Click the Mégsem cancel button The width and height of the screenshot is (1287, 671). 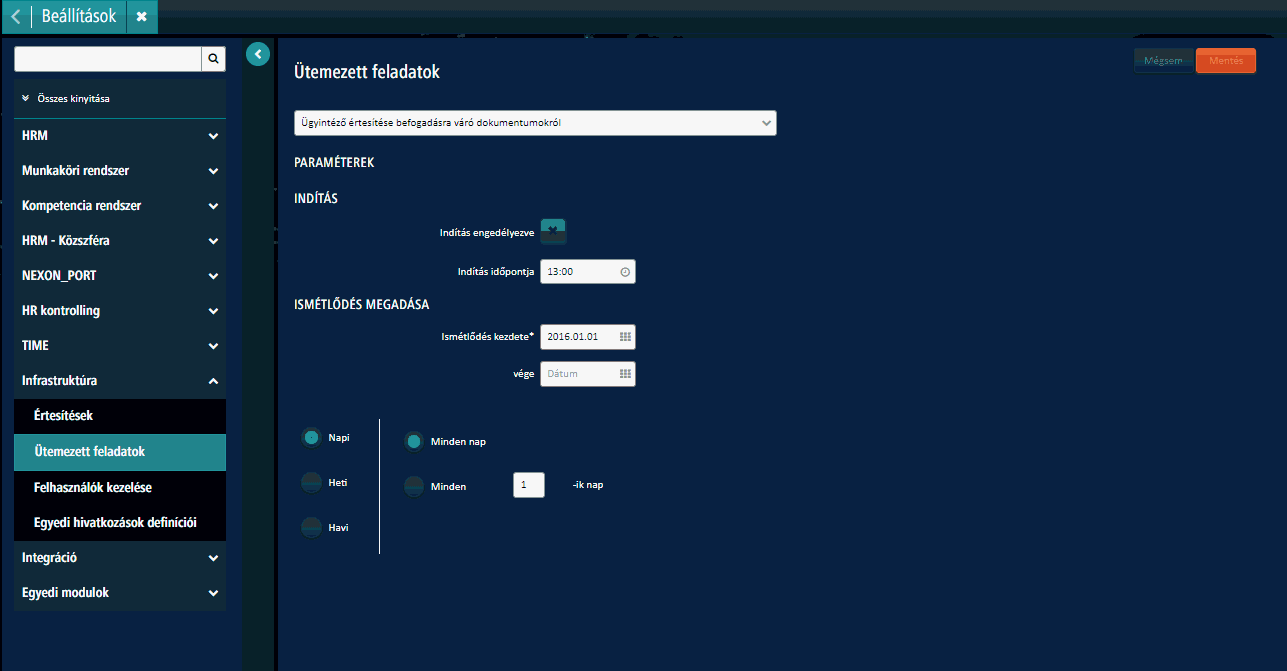coord(1163,61)
